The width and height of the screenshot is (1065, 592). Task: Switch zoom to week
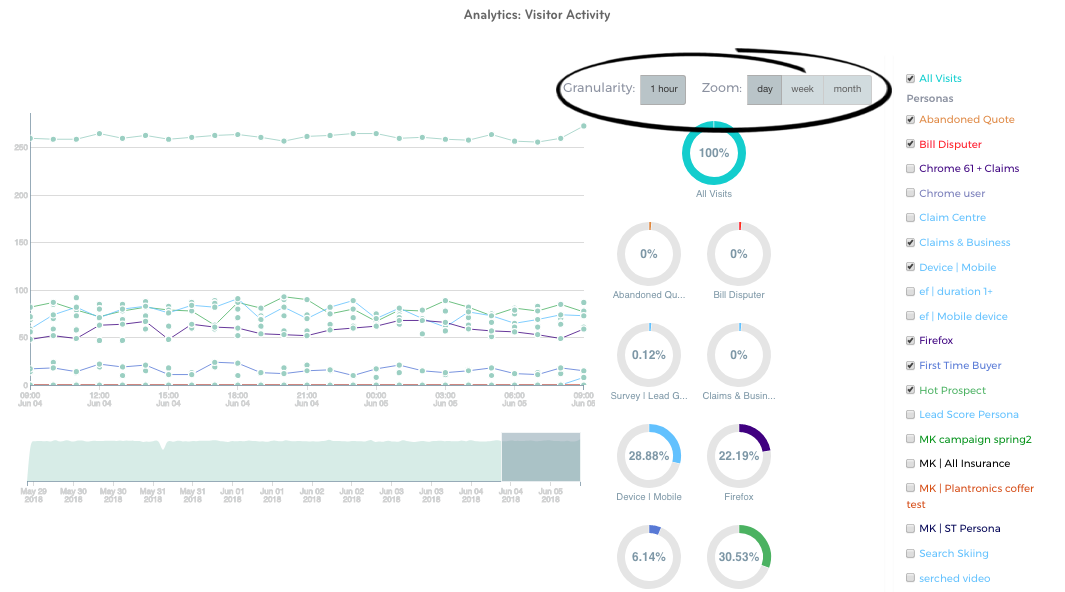pyautogui.click(x=802, y=89)
